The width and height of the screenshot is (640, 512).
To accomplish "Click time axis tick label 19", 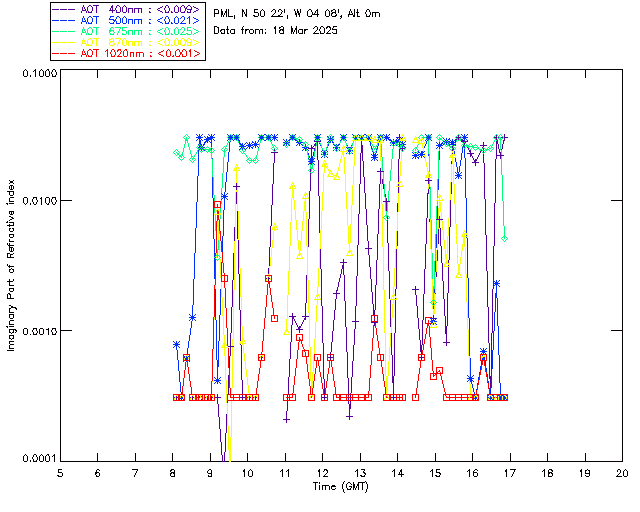I will click(585, 473).
